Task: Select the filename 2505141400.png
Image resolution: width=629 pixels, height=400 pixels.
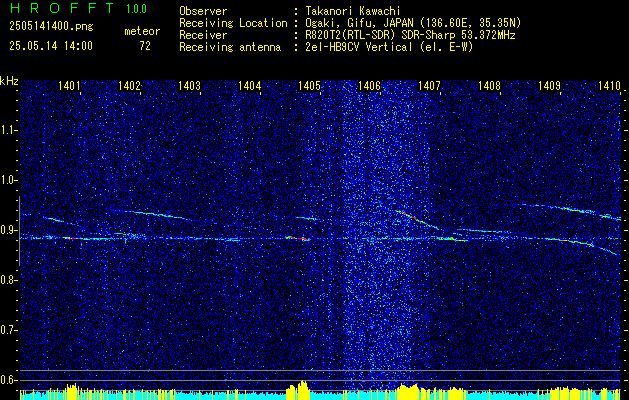Action: tap(51, 27)
